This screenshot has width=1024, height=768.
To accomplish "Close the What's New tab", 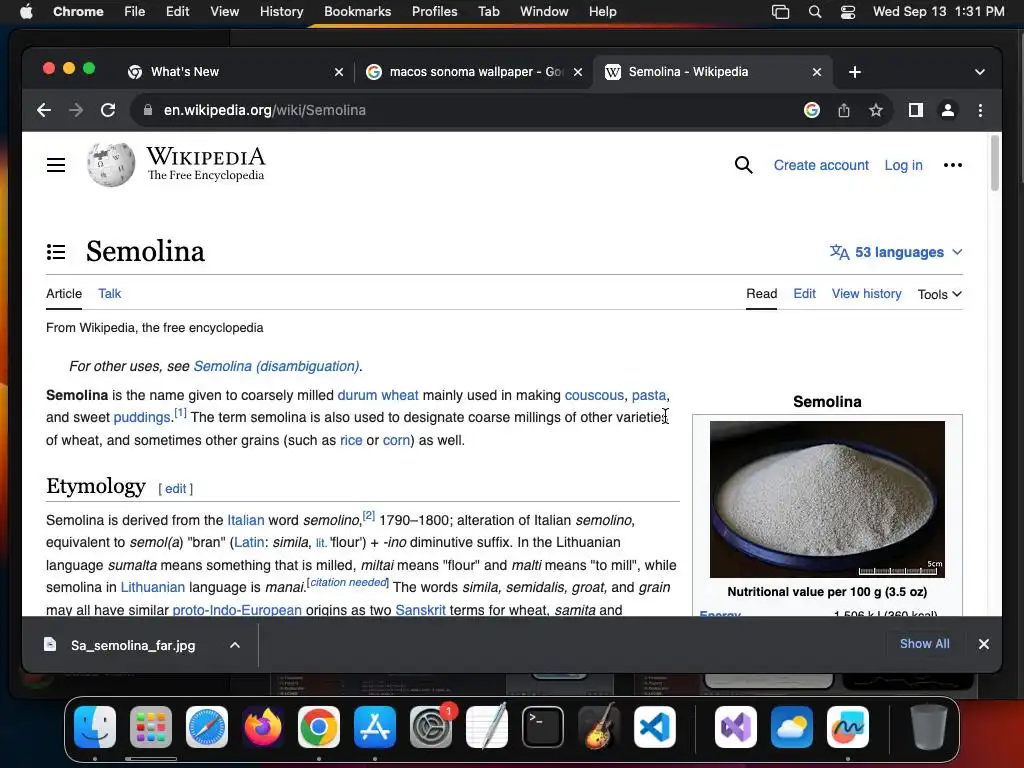I will 339,72.
